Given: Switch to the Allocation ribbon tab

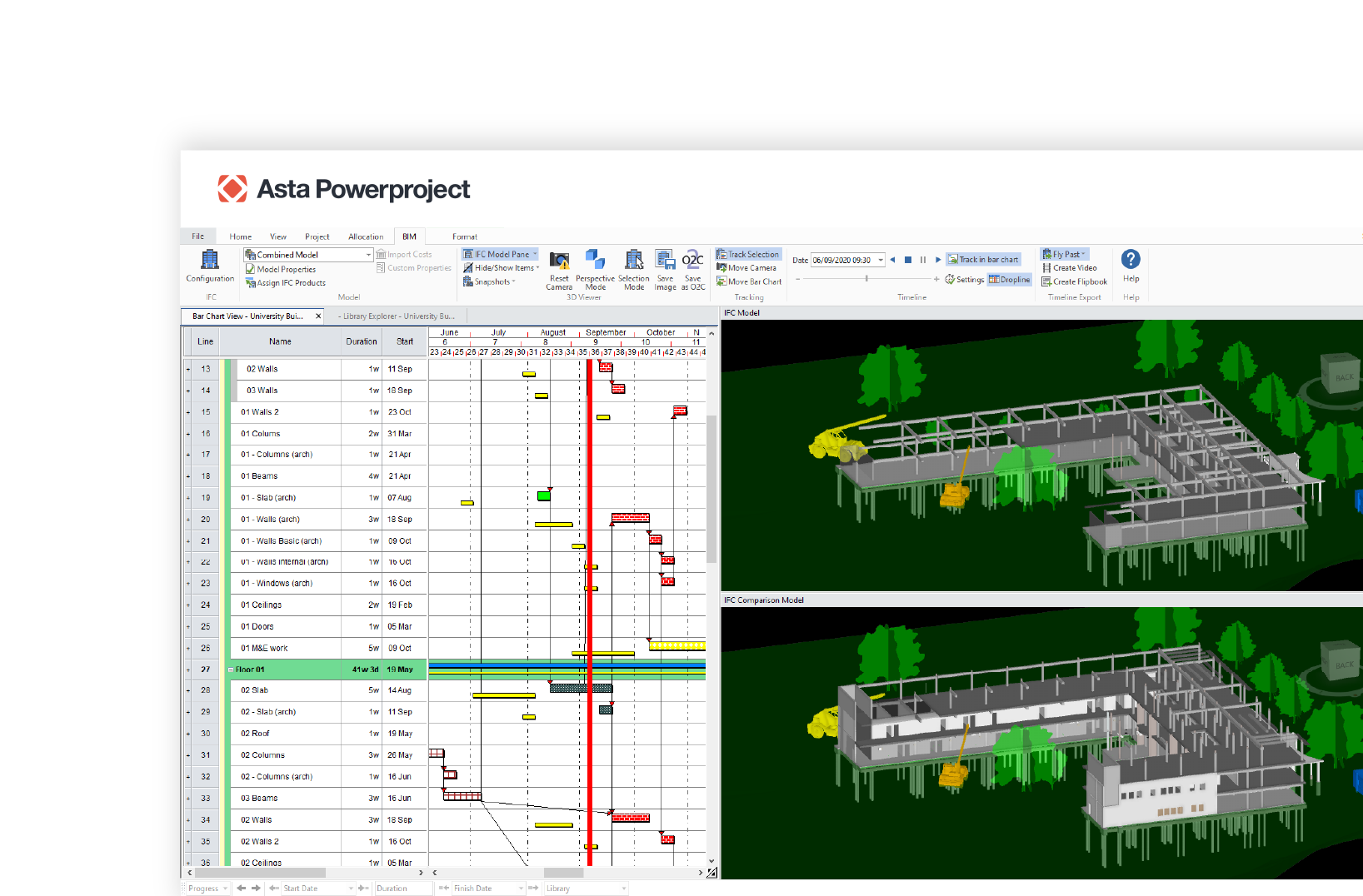Looking at the screenshot, I should click(x=366, y=237).
